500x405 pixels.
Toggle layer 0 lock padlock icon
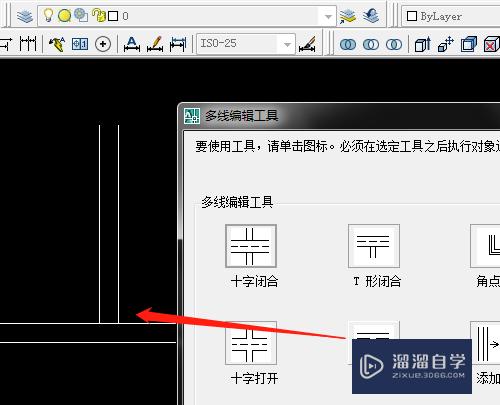(99, 15)
